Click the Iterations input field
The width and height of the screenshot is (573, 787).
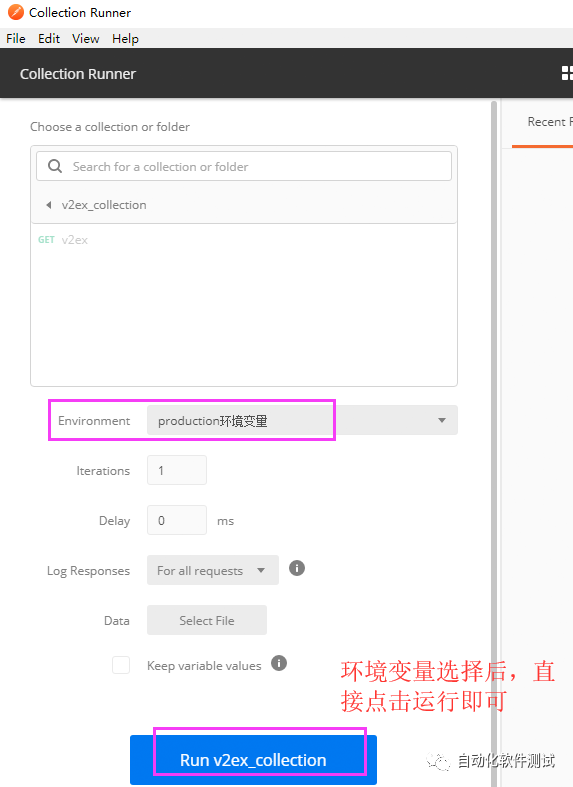[177, 470]
